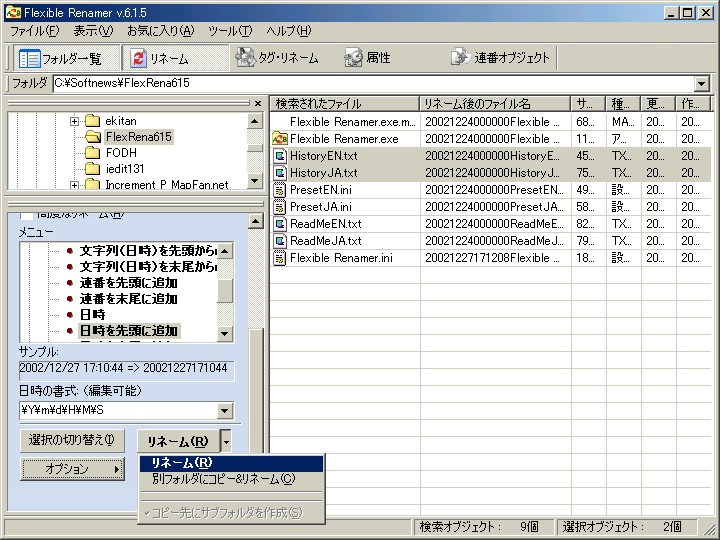Screen dimensions: 720x540
Task: Click the サンプル preview field
Action: (127, 371)
